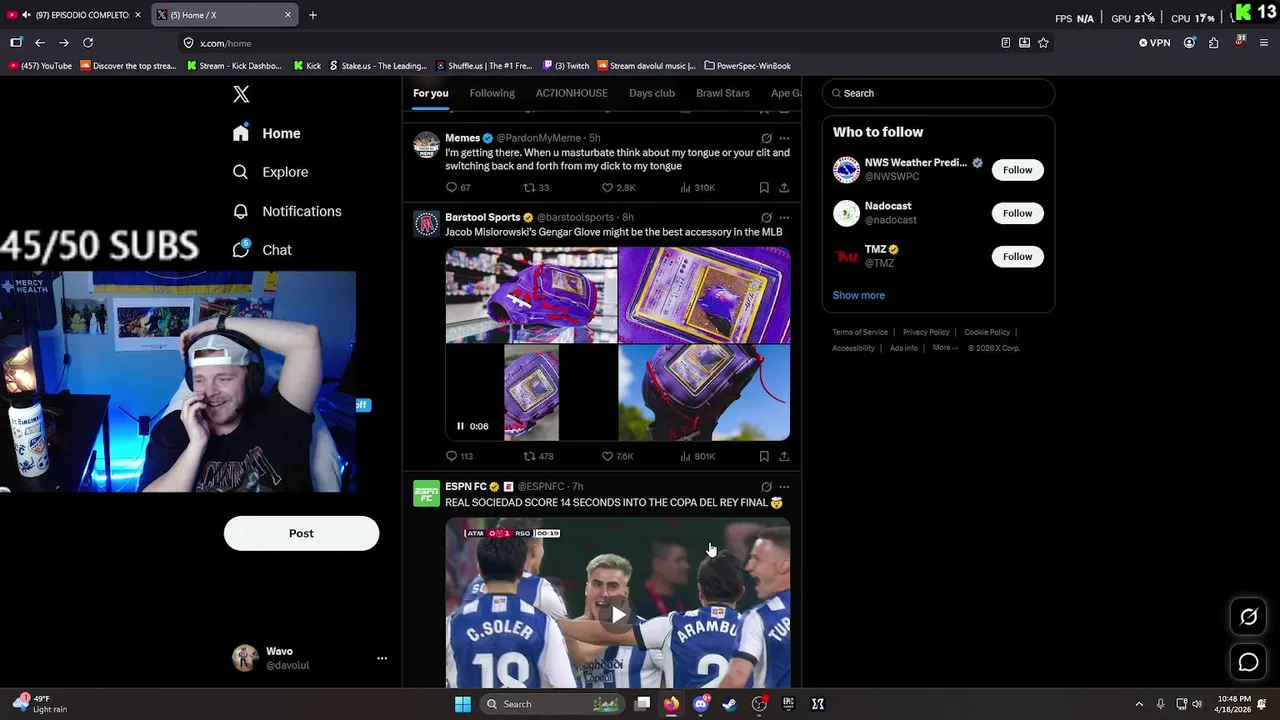Open Discord from taskbar
Image resolution: width=1280 pixels, height=720 pixels.
700,704
